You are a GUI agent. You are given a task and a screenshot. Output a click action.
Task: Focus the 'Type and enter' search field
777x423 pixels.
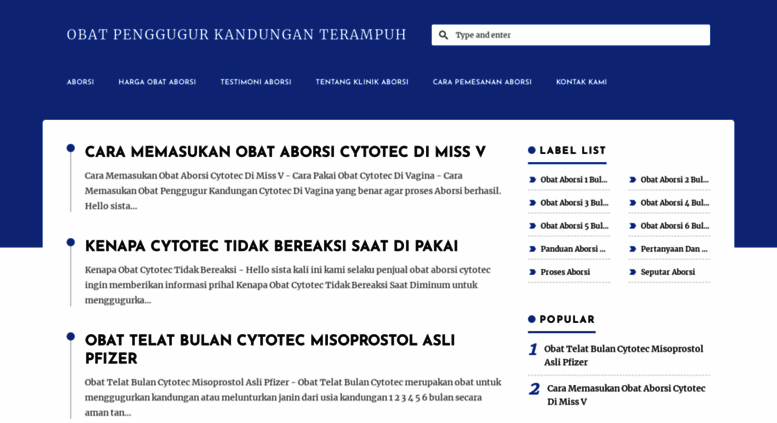570,35
